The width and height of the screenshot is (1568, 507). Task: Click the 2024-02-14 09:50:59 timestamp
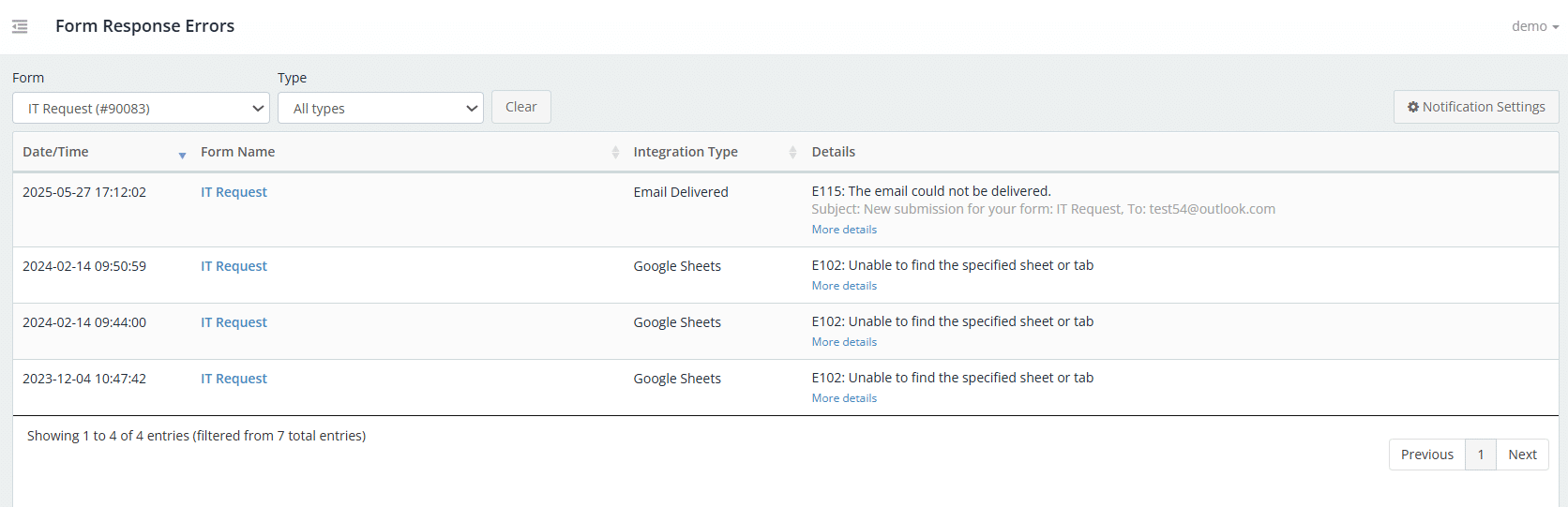pyautogui.click(x=84, y=266)
